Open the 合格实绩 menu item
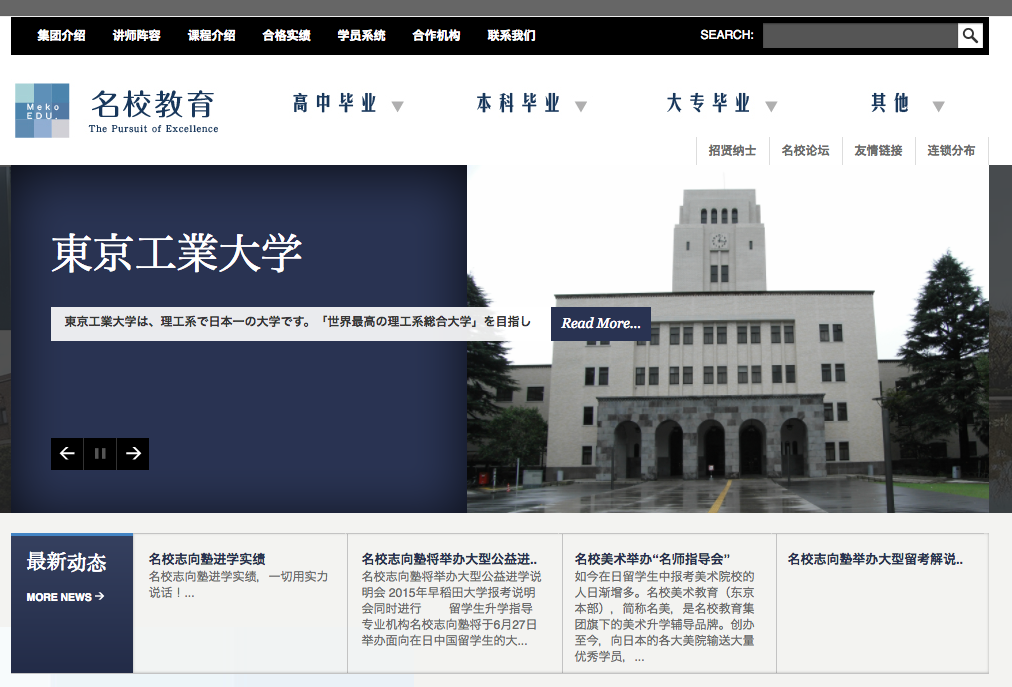This screenshot has height=687, width=1012. coord(287,35)
